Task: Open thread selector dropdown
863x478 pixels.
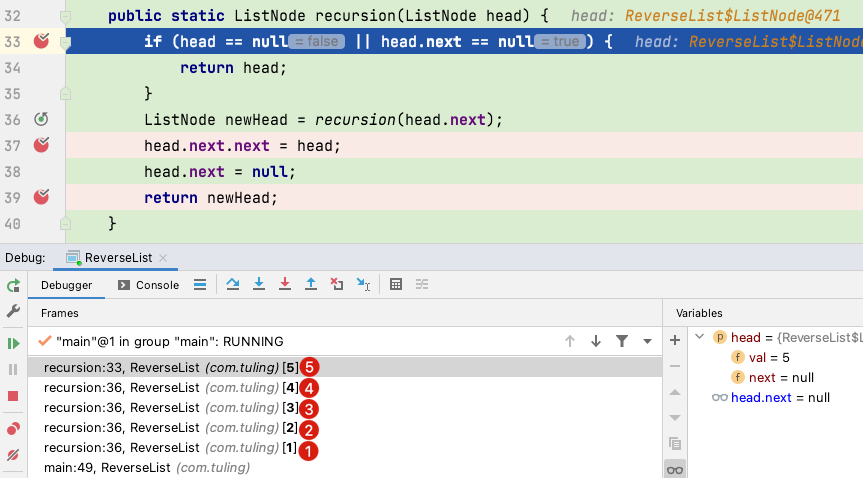Action: (648, 341)
